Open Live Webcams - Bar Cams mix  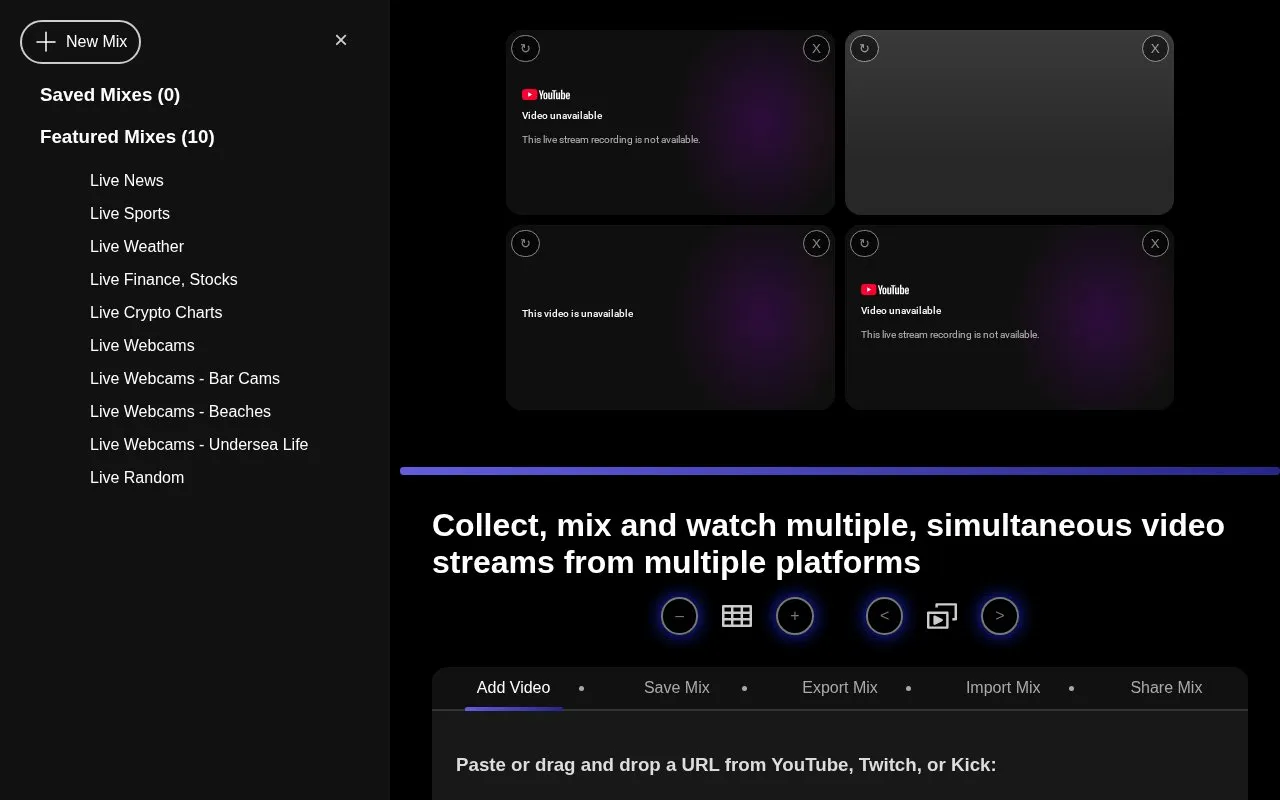click(x=185, y=379)
